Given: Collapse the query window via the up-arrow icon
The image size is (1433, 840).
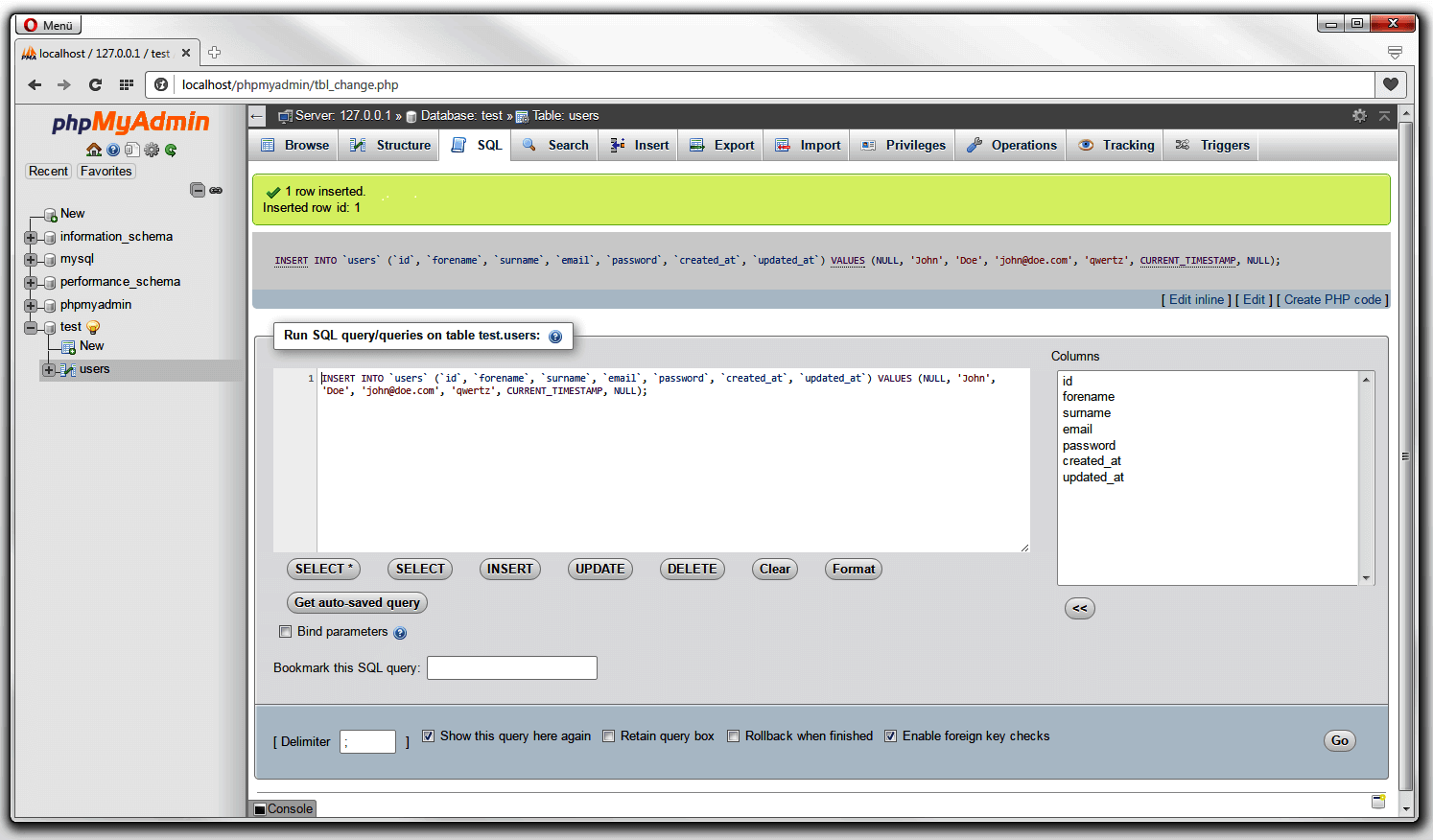Looking at the screenshot, I should [x=1384, y=117].
